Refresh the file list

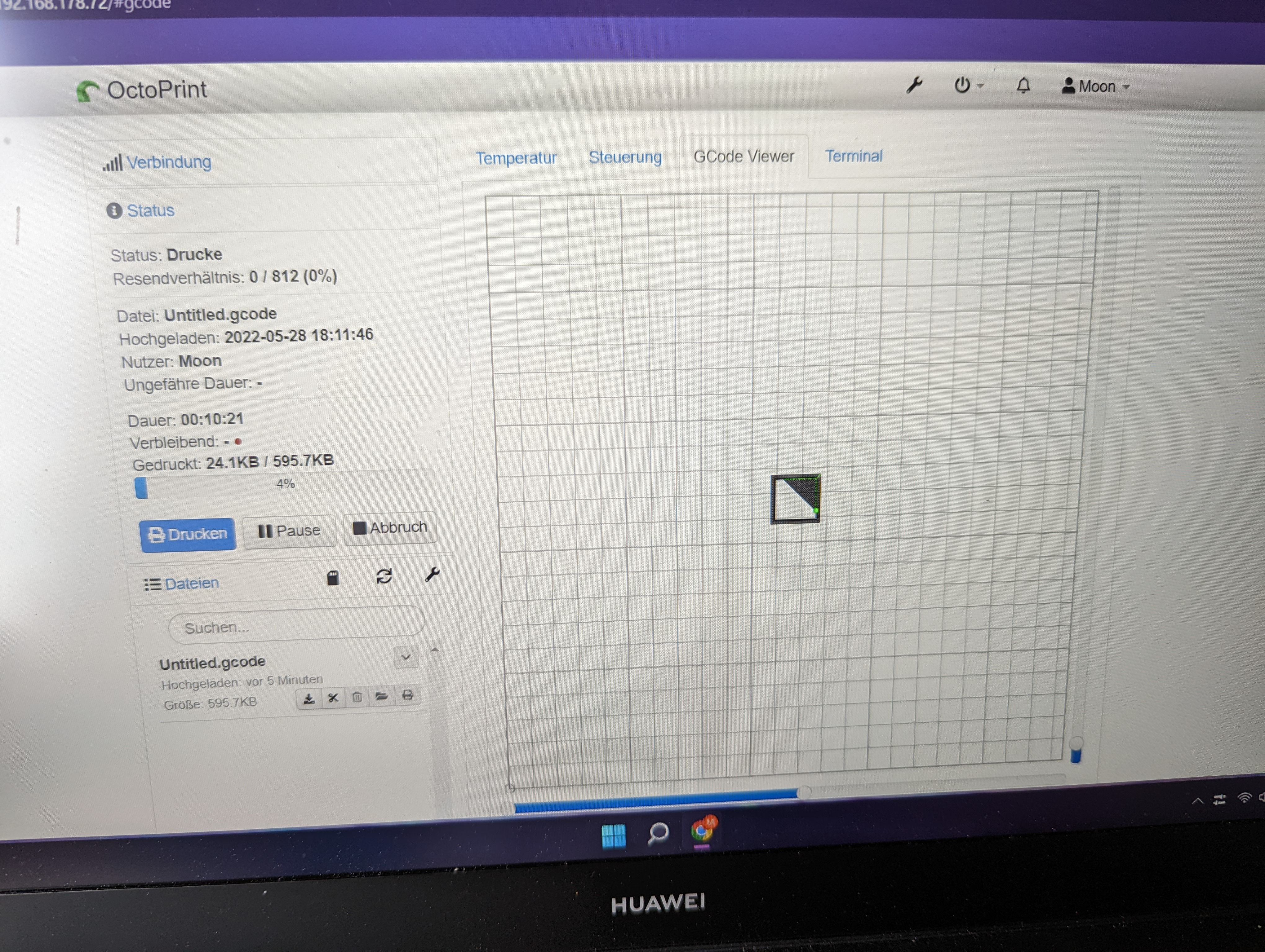(x=384, y=576)
